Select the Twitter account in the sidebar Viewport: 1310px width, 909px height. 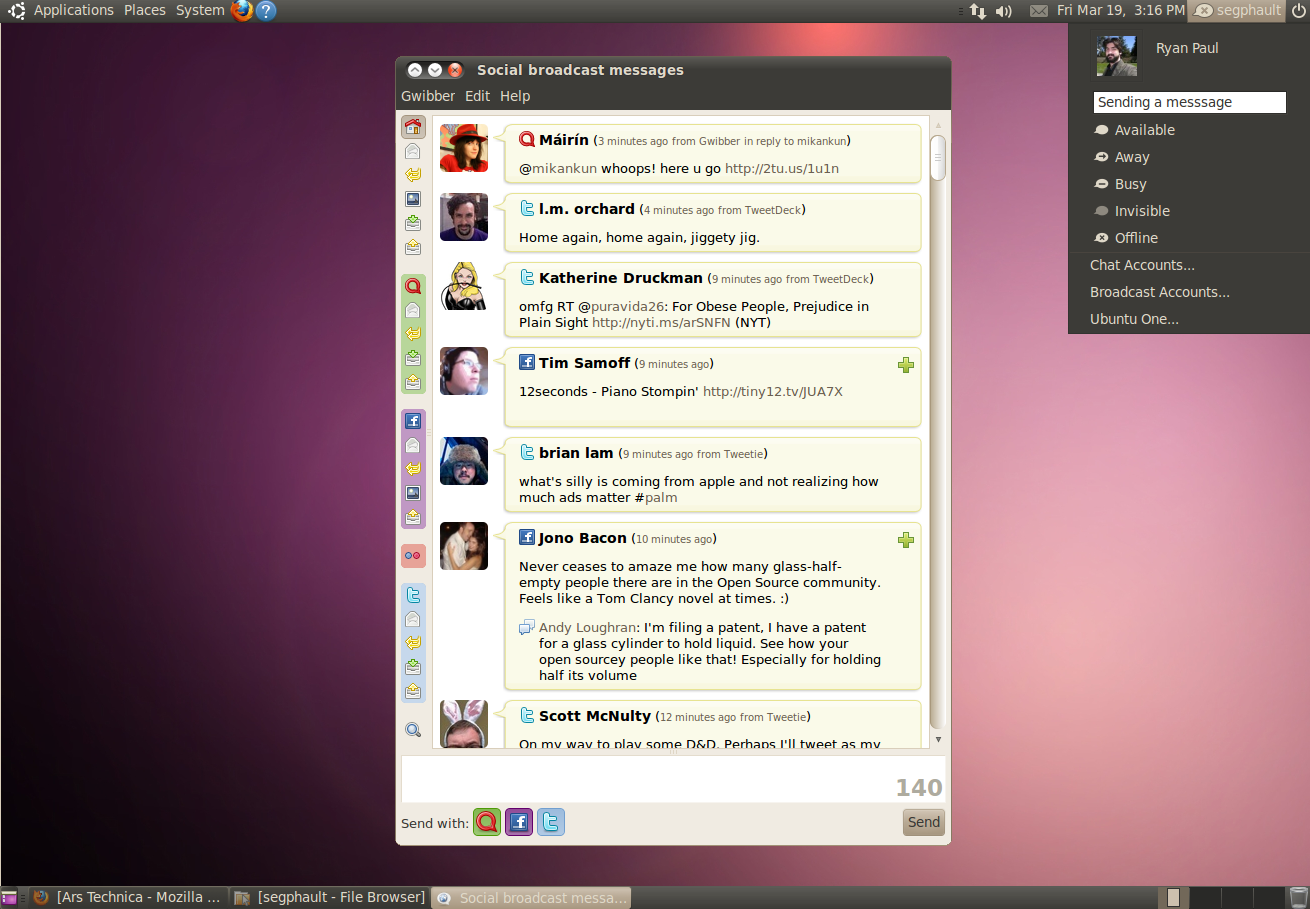tap(413, 595)
